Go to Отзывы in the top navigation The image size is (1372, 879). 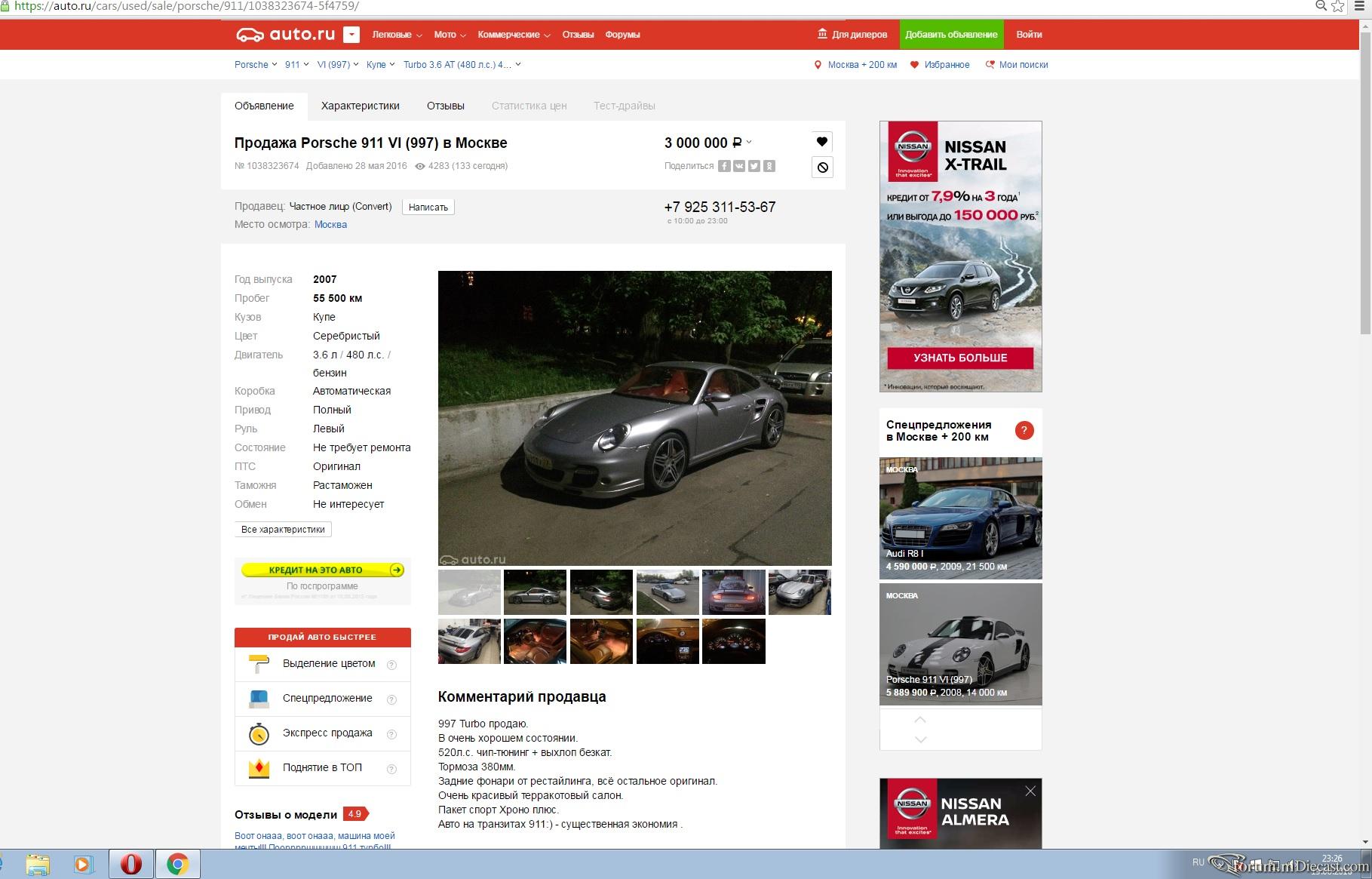(x=578, y=35)
